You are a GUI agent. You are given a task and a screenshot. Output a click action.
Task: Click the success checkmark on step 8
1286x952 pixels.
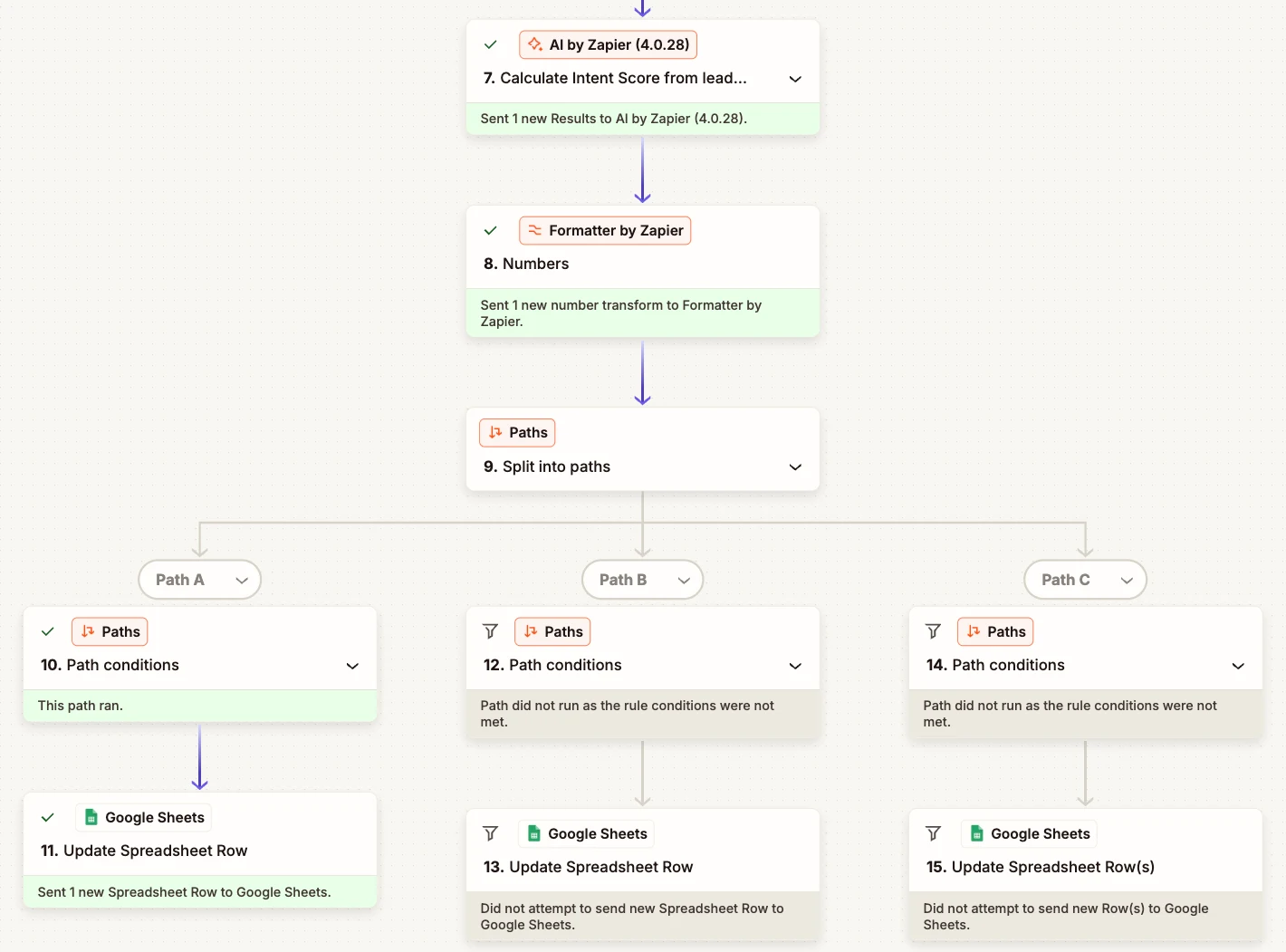pyautogui.click(x=491, y=230)
